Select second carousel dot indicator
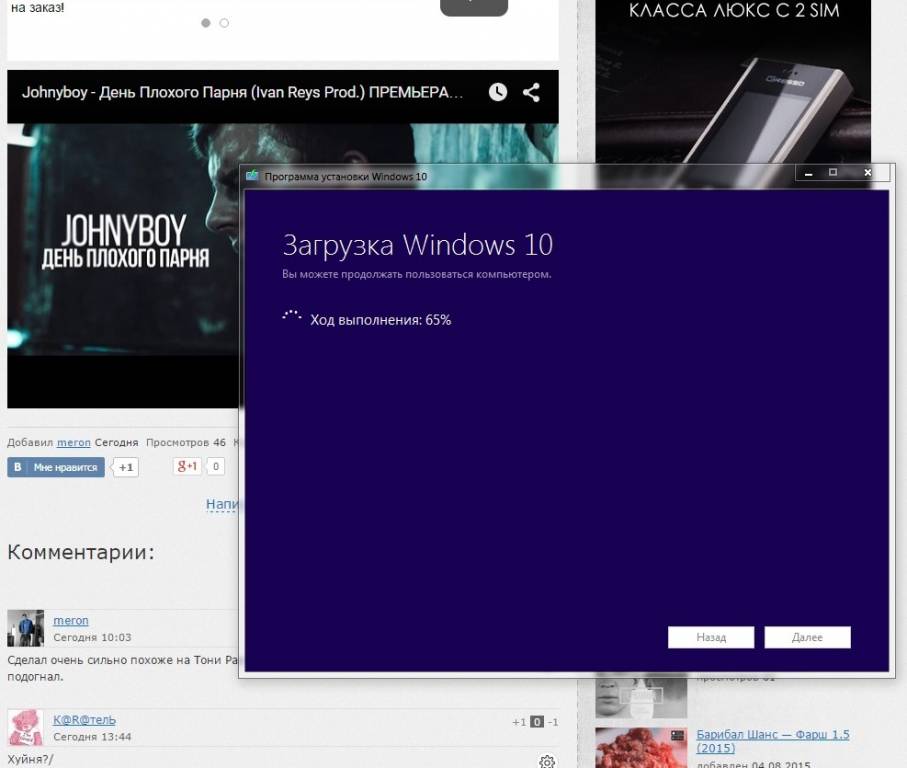907x768 pixels. [x=224, y=23]
